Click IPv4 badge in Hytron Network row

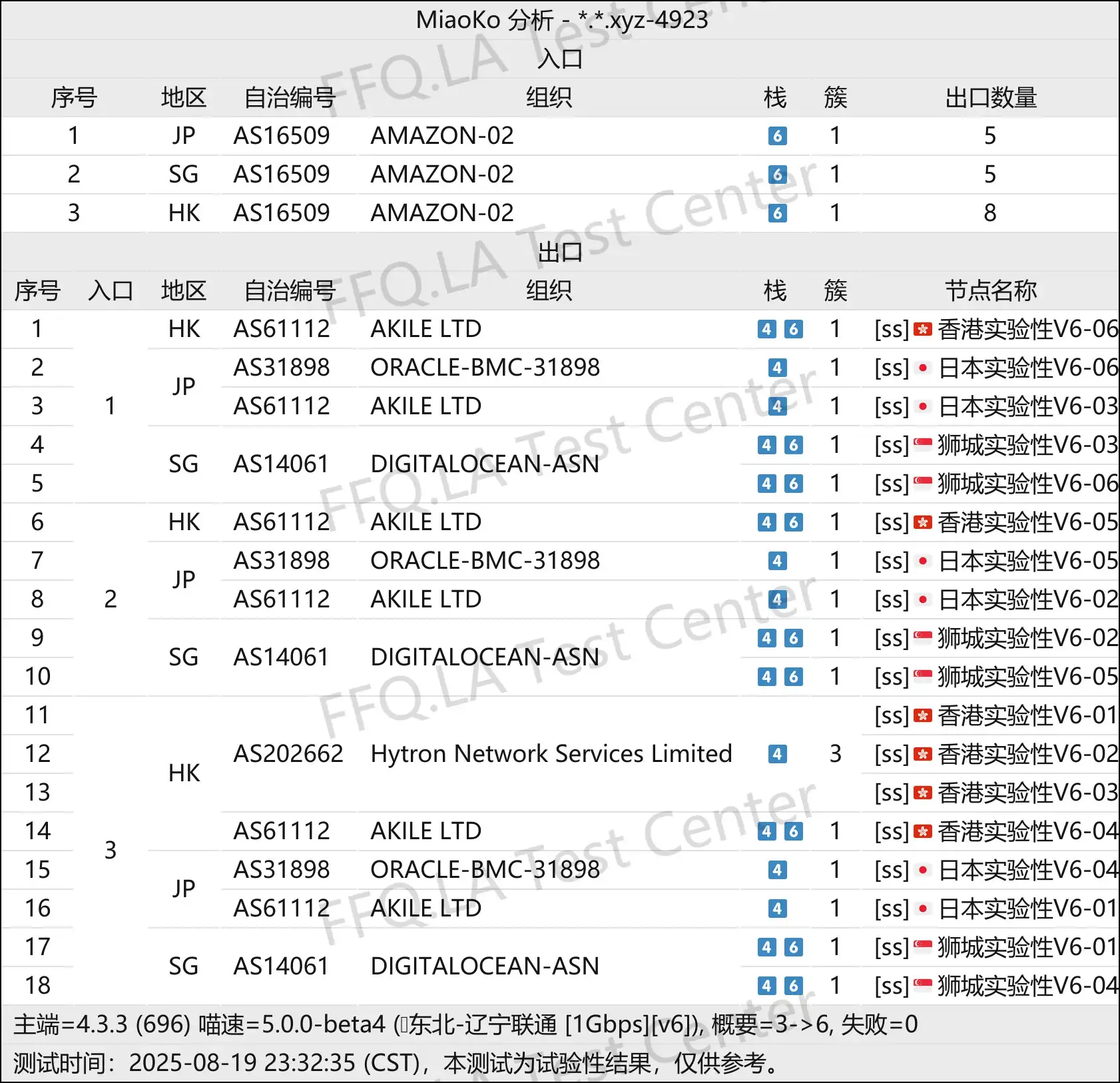pyautogui.click(x=777, y=754)
